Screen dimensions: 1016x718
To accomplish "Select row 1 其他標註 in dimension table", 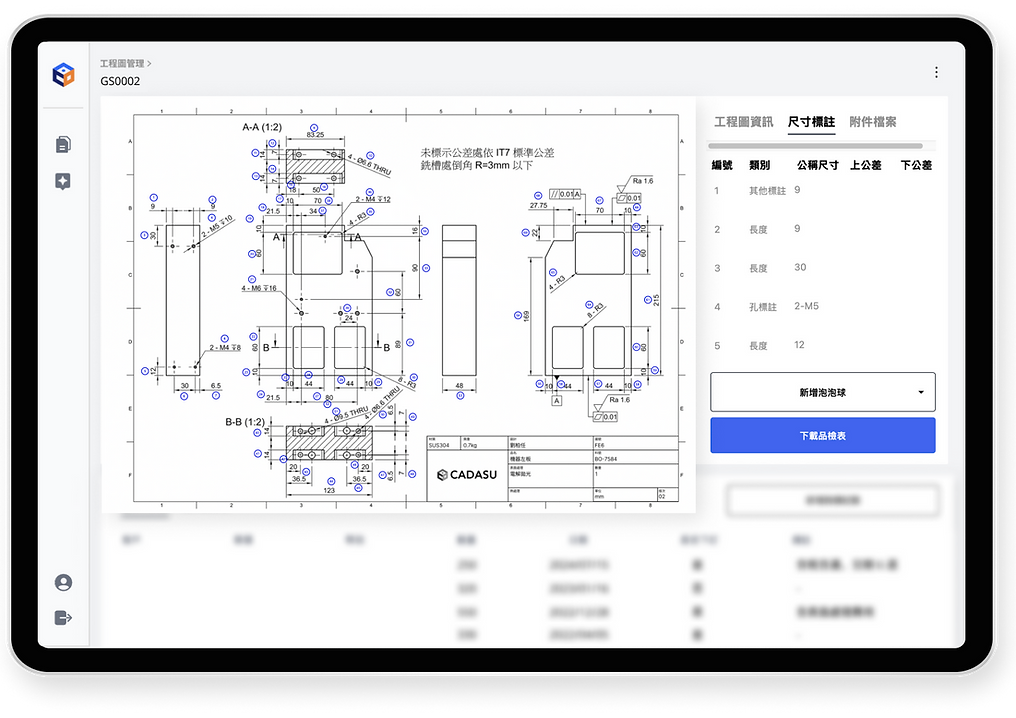I will (x=823, y=191).
